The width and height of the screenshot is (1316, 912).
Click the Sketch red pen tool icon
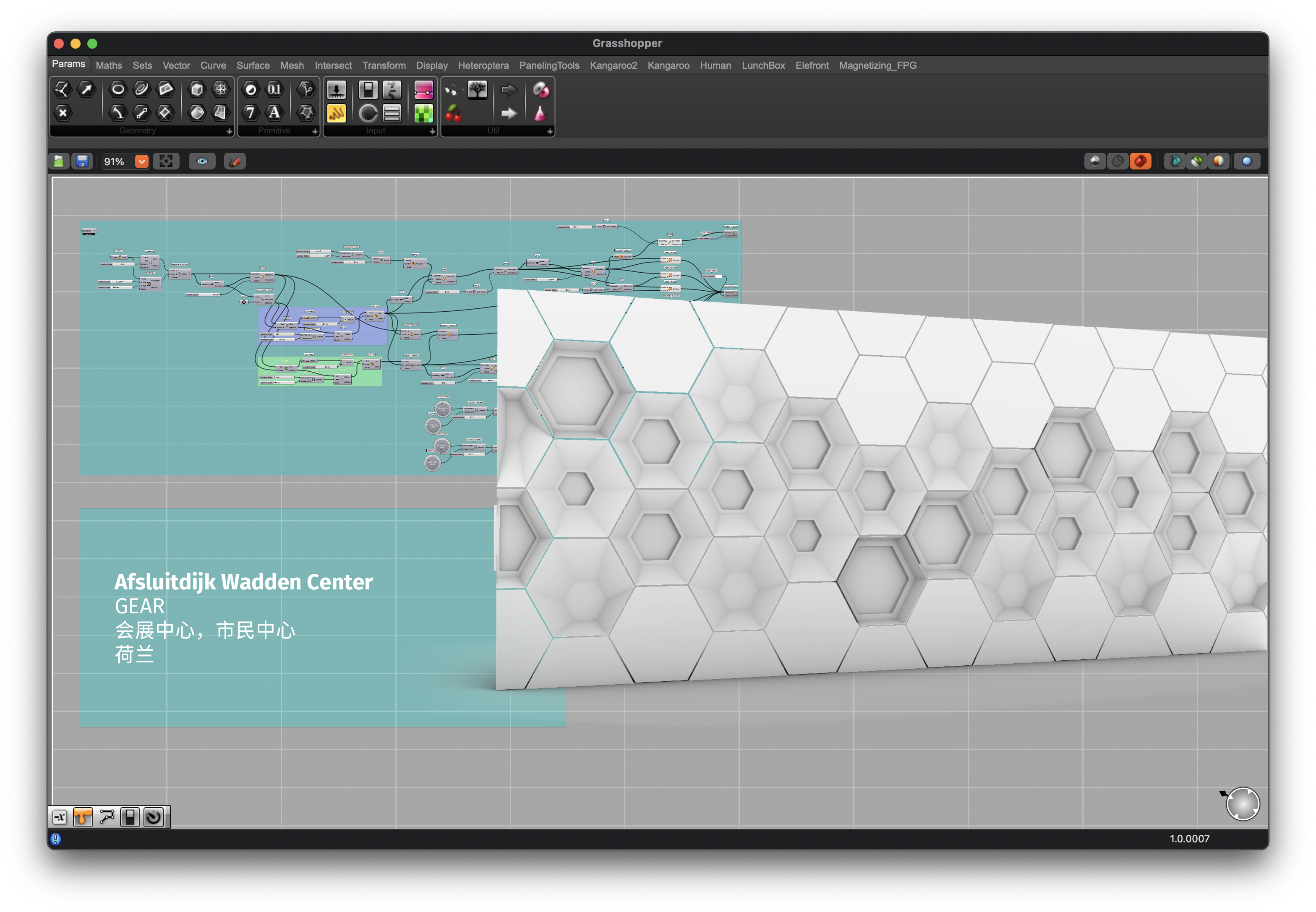235,162
